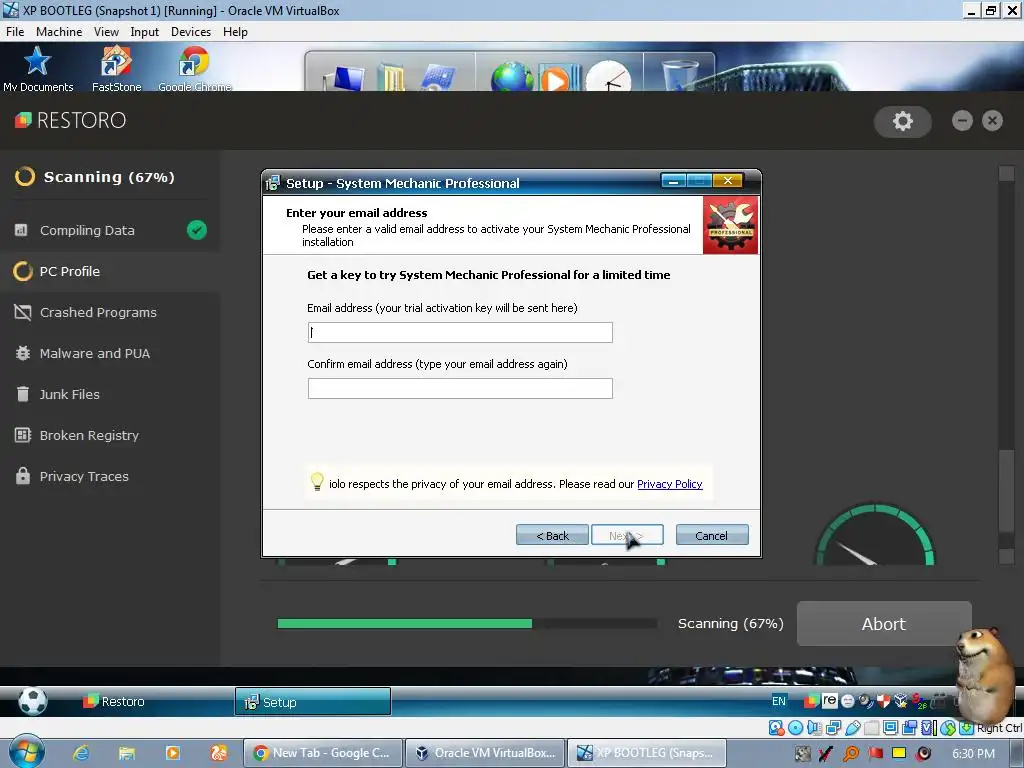Screen dimensions: 1024x768
Task: Switch to Setup in XP taskbar
Action: click(313, 701)
